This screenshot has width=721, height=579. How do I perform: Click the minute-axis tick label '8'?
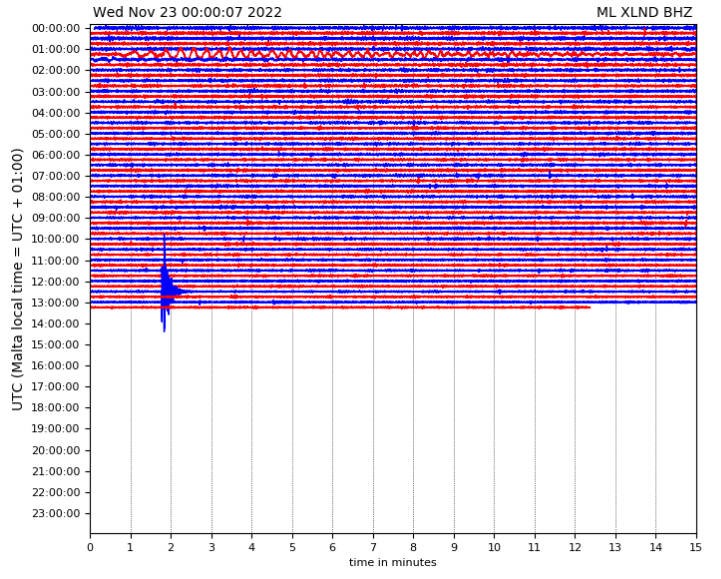(413, 547)
